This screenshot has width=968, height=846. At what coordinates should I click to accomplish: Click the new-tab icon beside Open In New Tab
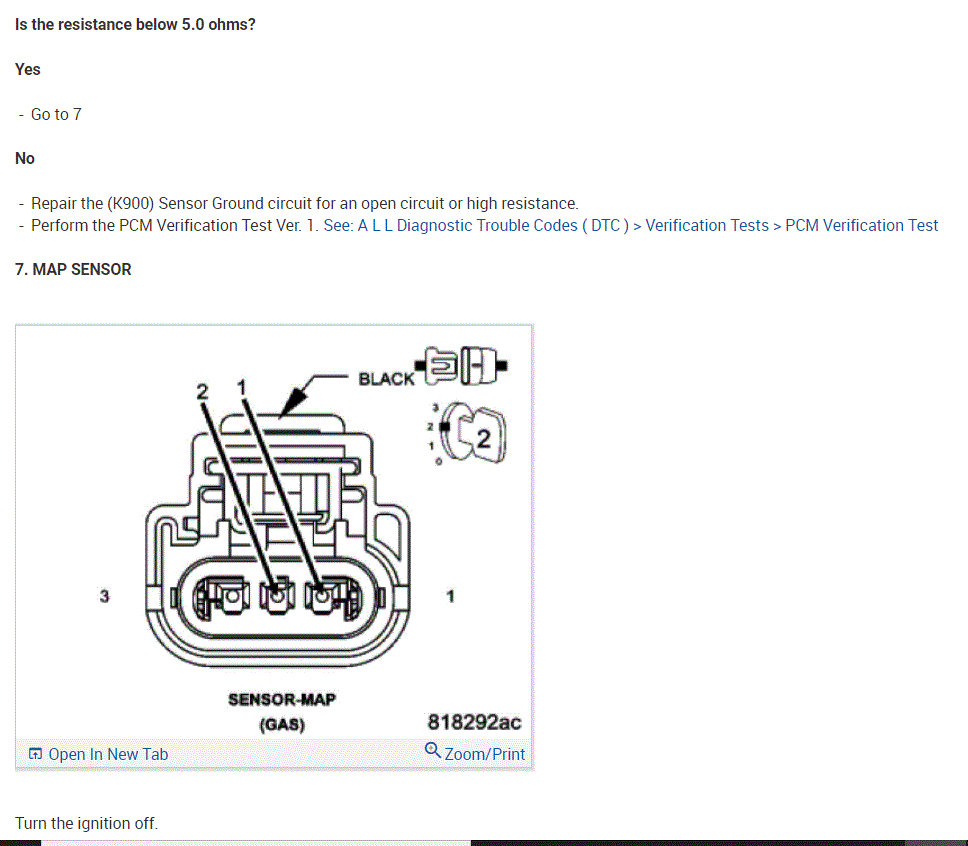[x=36, y=754]
